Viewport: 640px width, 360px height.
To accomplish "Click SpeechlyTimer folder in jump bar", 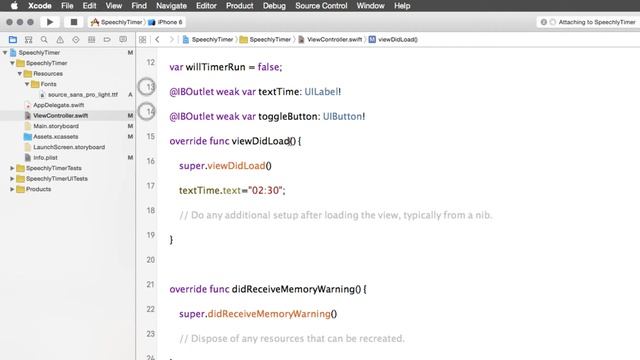I will coord(265,40).
